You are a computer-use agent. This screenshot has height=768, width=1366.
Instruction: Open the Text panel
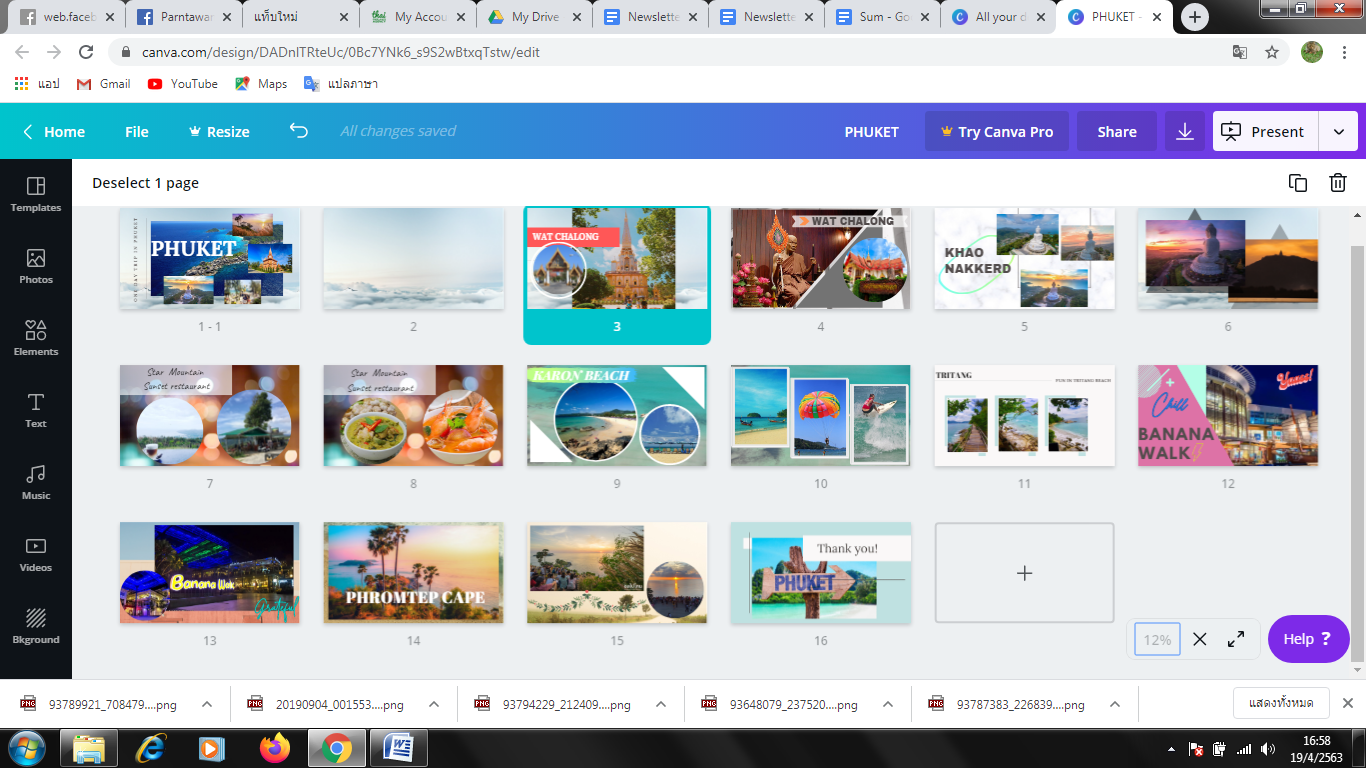tap(36, 411)
